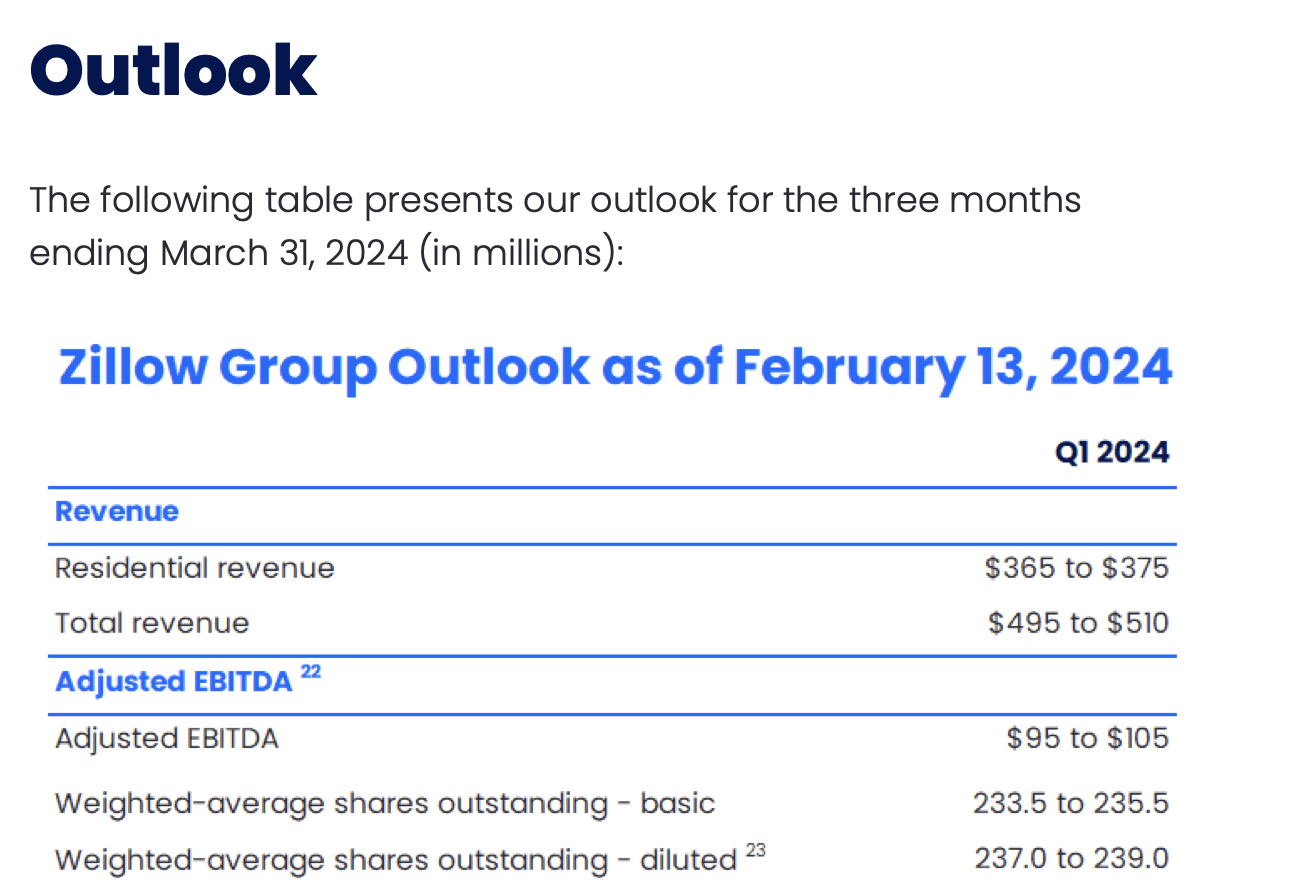The height and width of the screenshot is (896, 1296).
Task: Click the "Outlook" page heading
Action: pos(173,70)
